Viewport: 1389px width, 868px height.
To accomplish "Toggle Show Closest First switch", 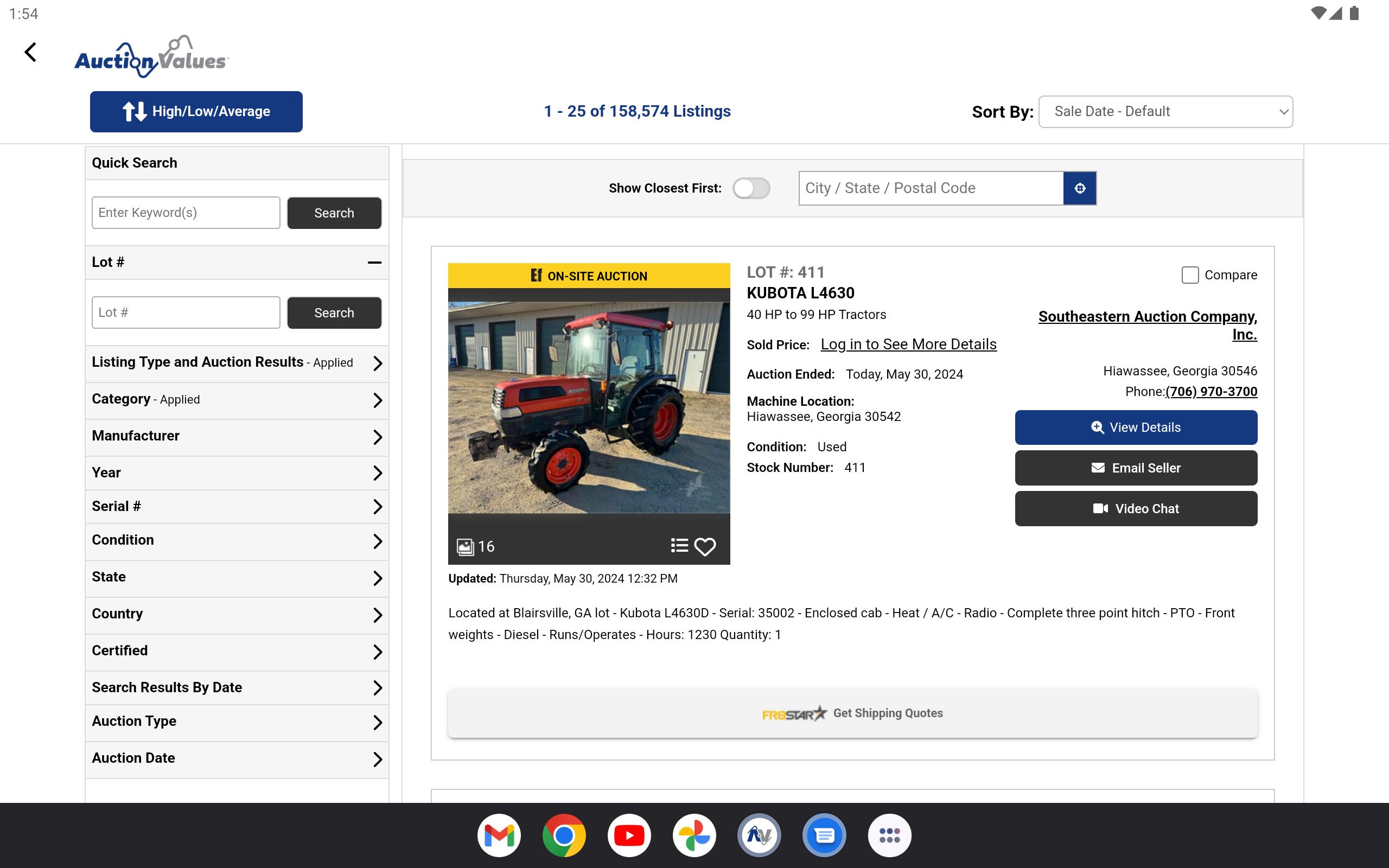I will 751,188.
